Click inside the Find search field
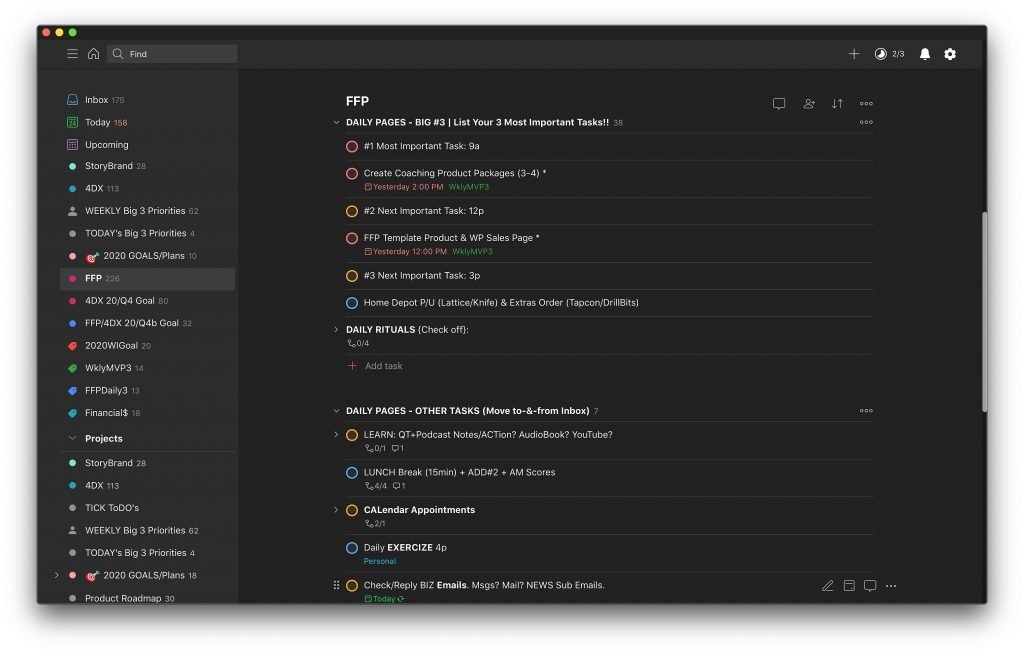The width and height of the screenshot is (1024, 653). [170, 54]
